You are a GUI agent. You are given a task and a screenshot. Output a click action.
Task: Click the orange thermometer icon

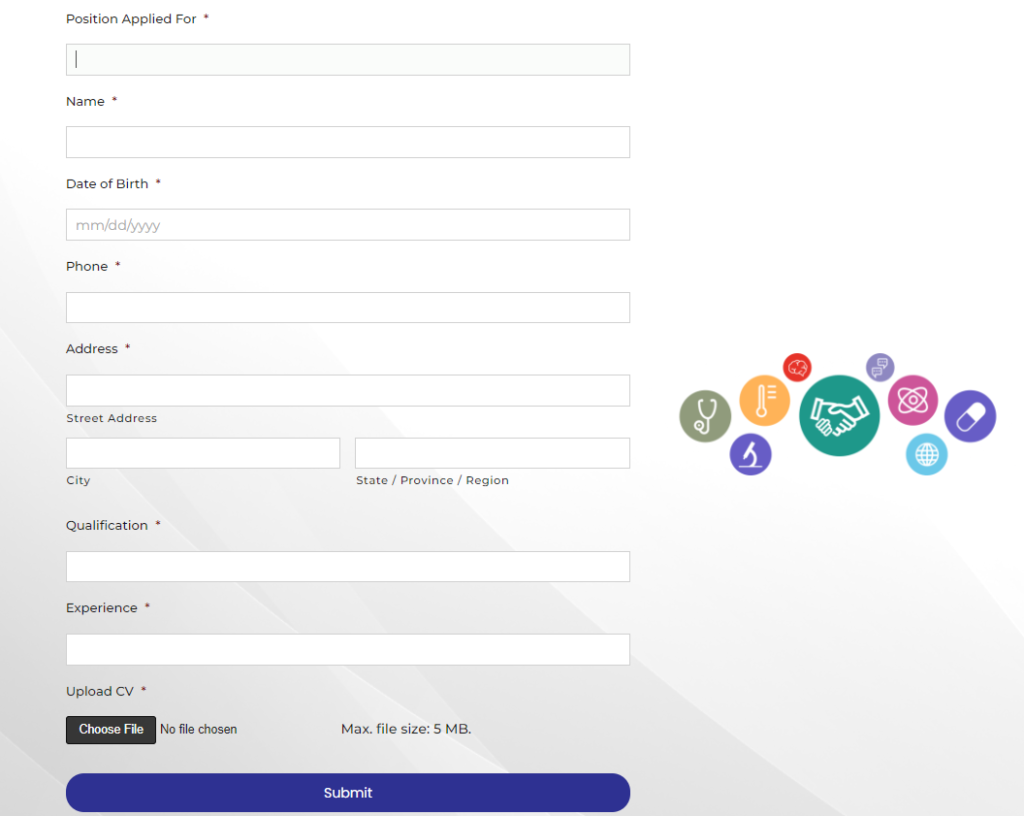coord(765,400)
